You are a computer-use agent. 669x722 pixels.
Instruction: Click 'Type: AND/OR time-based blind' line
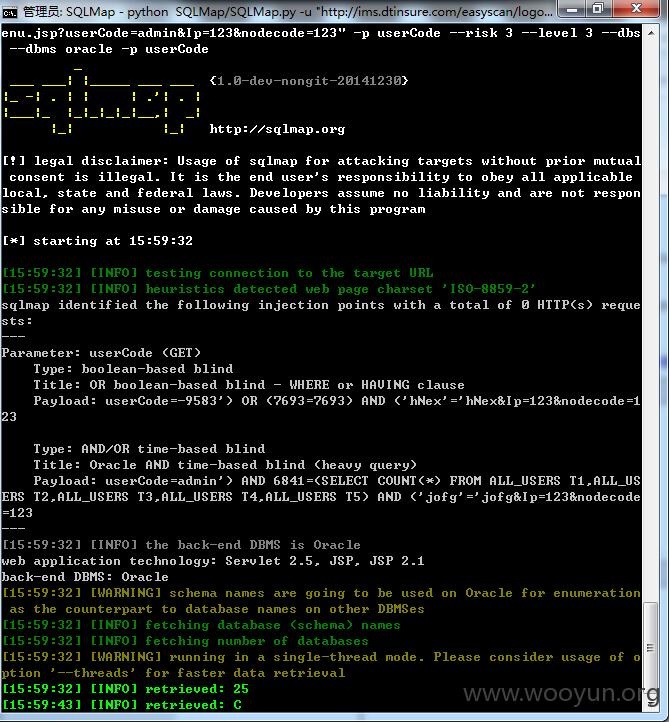pyautogui.click(x=149, y=449)
